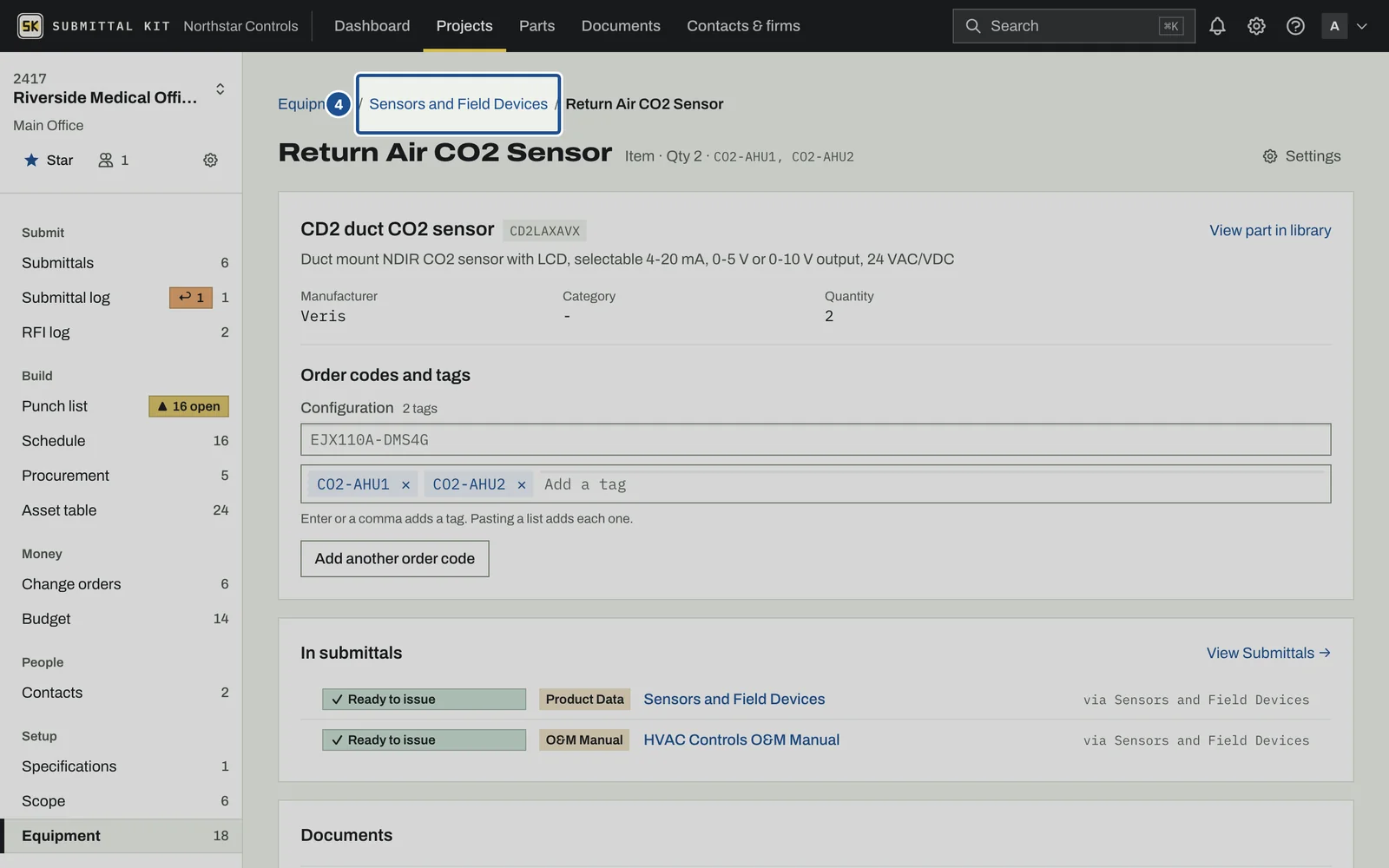The height and width of the screenshot is (868, 1389).
Task: Go to the Documents tab
Action: (621, 26)
